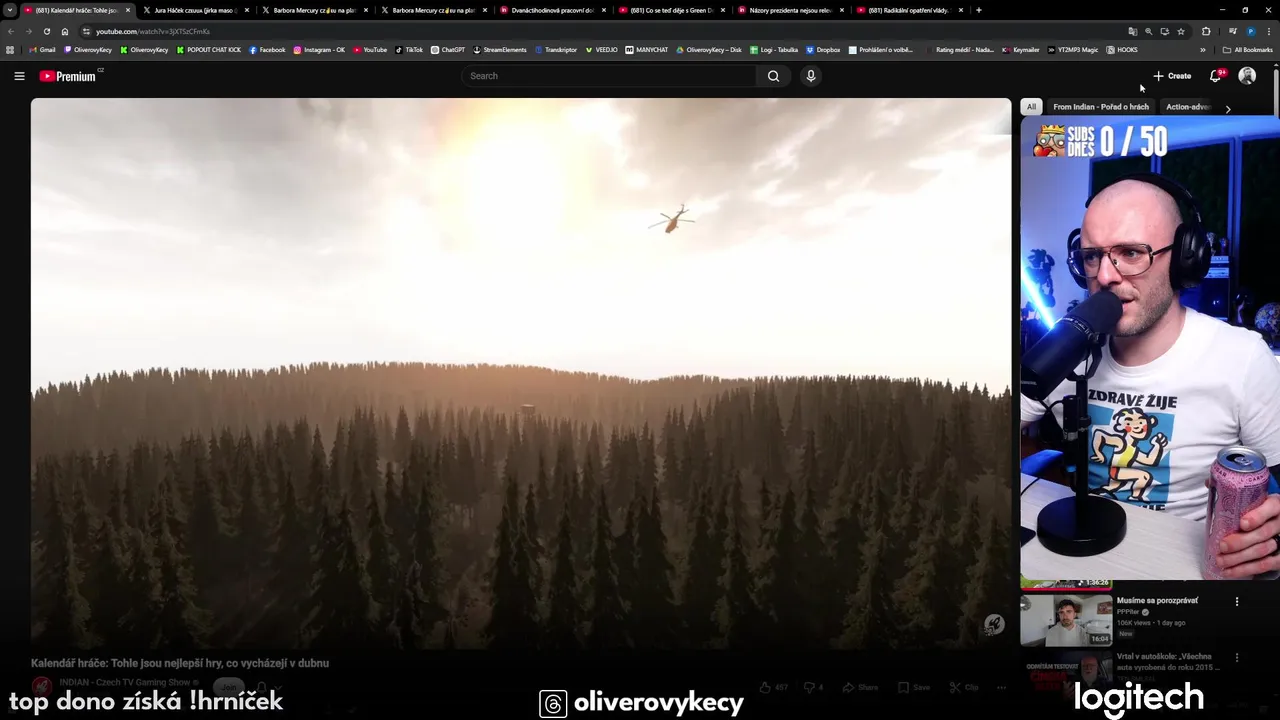Open Chrome extensions puzzle icon

pos(1206,31)
